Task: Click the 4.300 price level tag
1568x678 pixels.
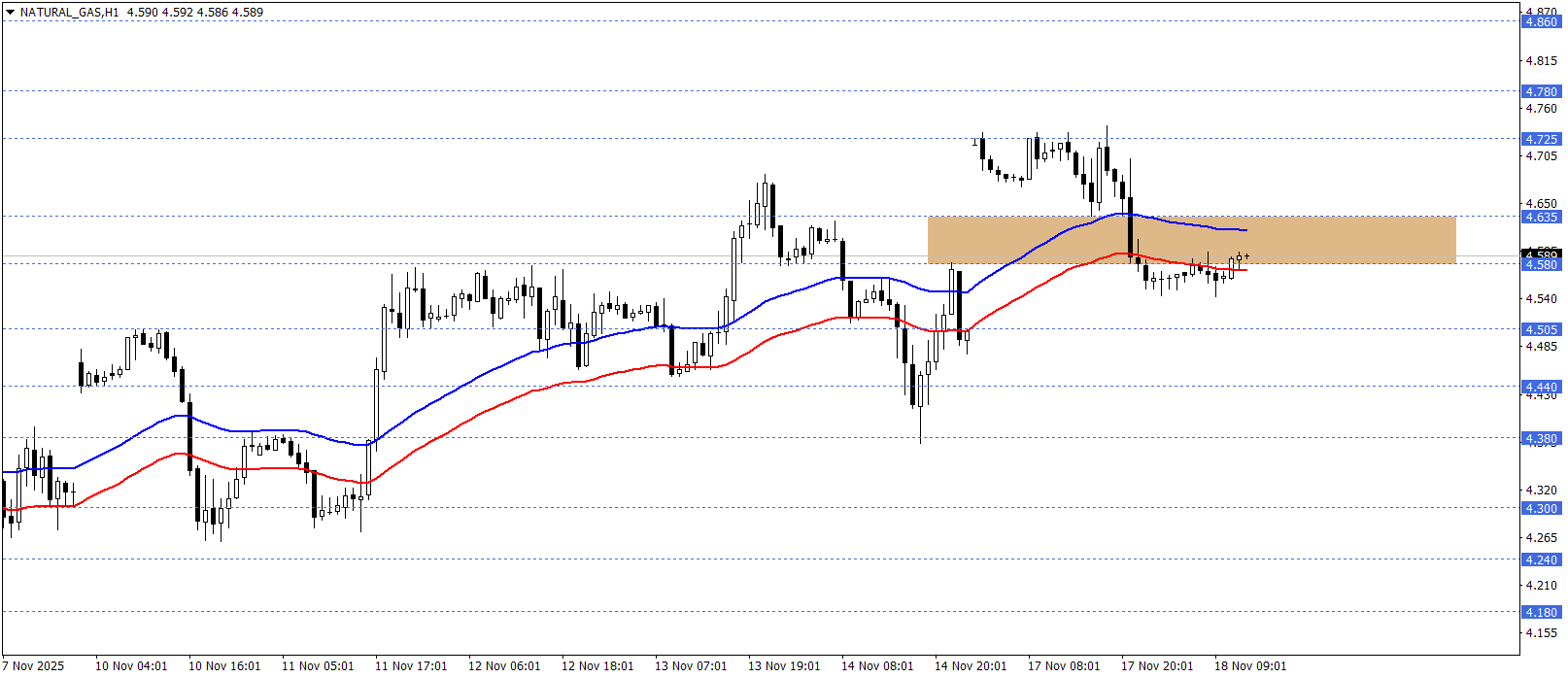Action: point(1540,508)
